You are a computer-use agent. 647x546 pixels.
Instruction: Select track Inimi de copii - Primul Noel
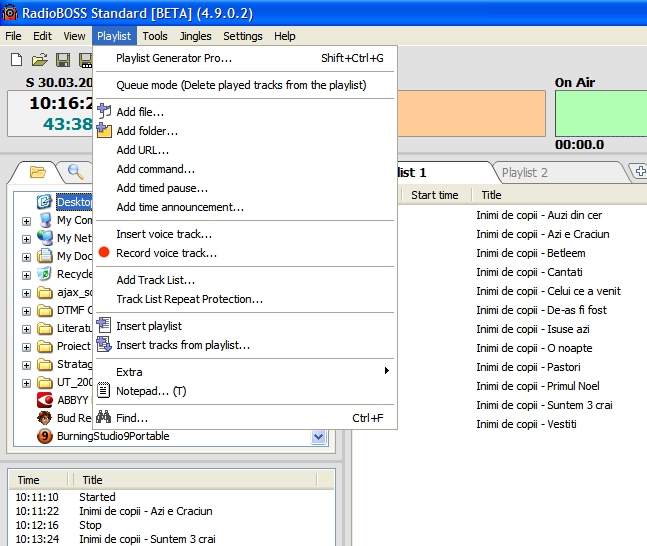(x=538, y=386)
